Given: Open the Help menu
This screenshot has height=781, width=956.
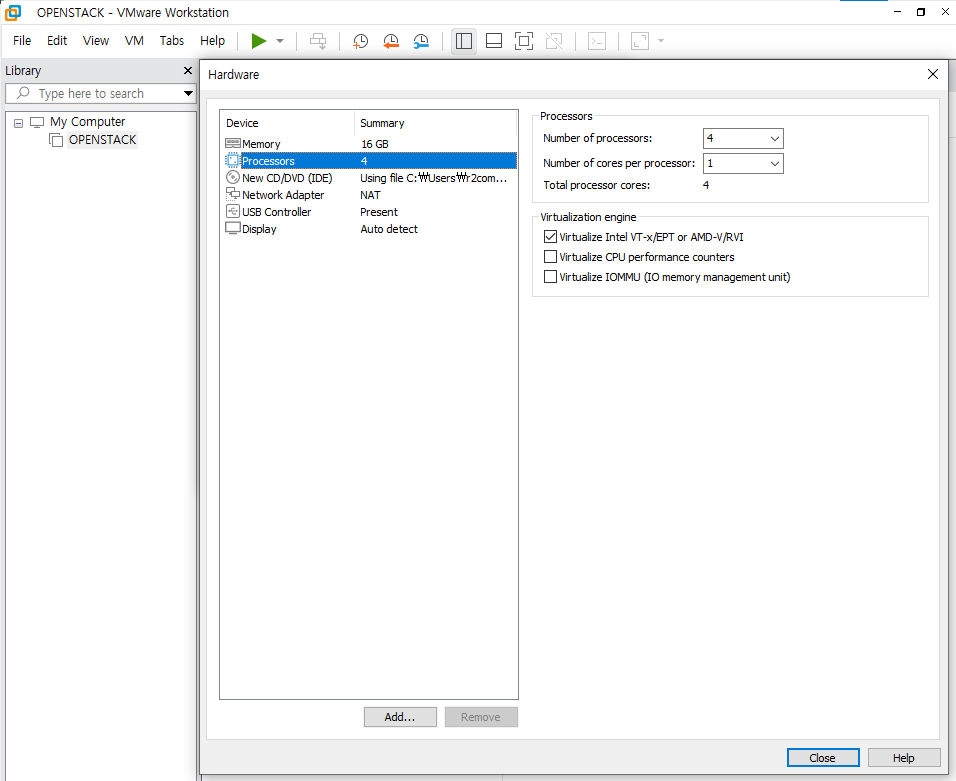Looking at the screenshot, I should point(212,41).
